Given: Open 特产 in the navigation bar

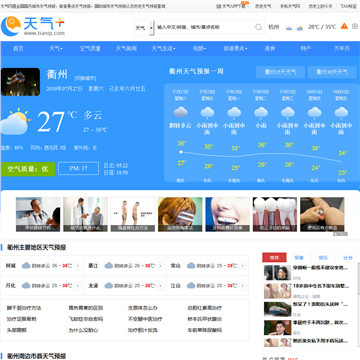Looking at the screenshot, I should click(306, 49).
